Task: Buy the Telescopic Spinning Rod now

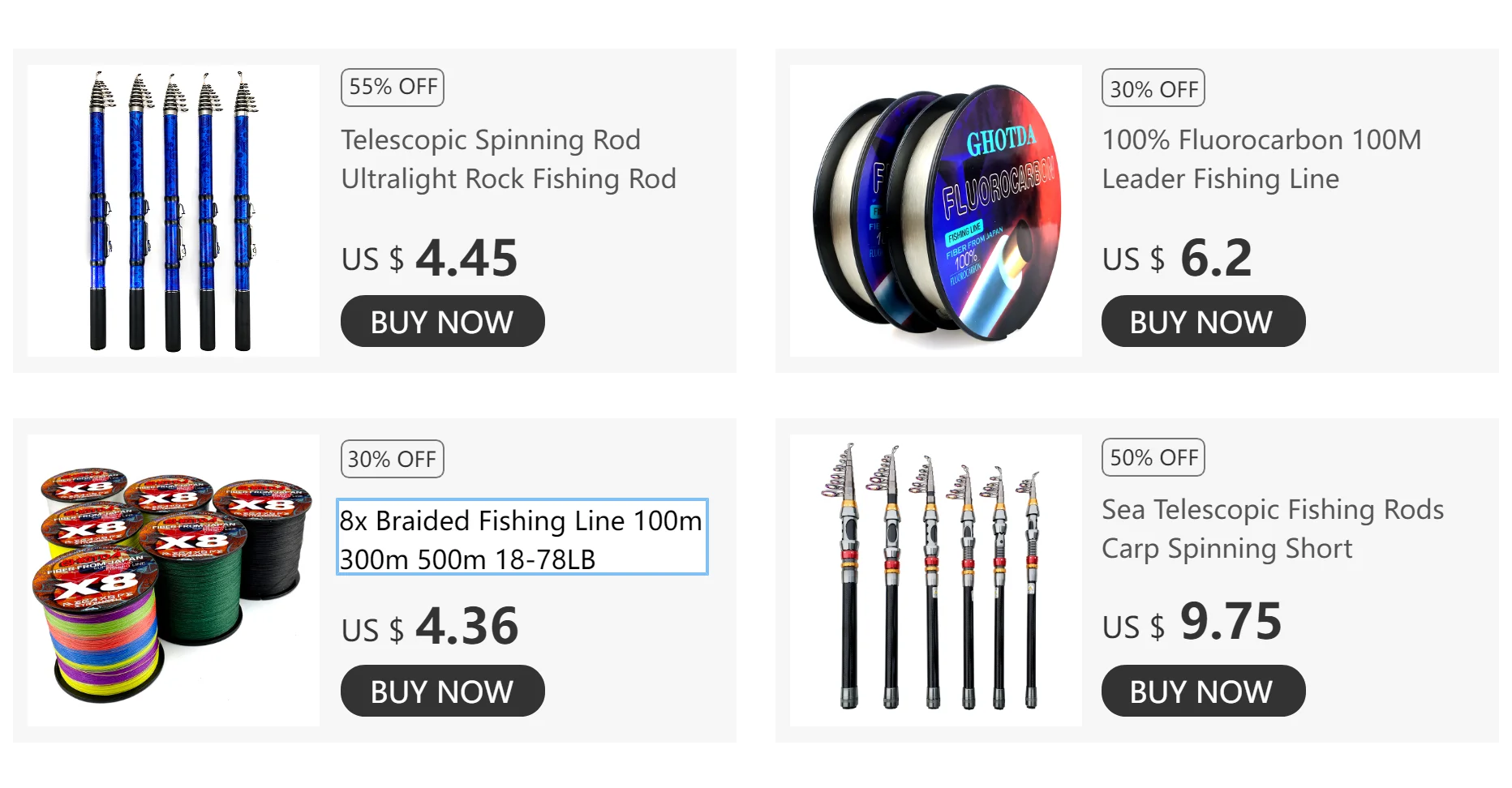Action: [442, 321]
